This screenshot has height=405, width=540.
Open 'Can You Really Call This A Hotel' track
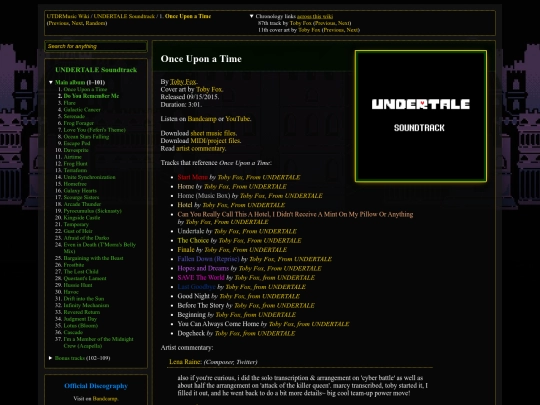click(x=295, y=214)
